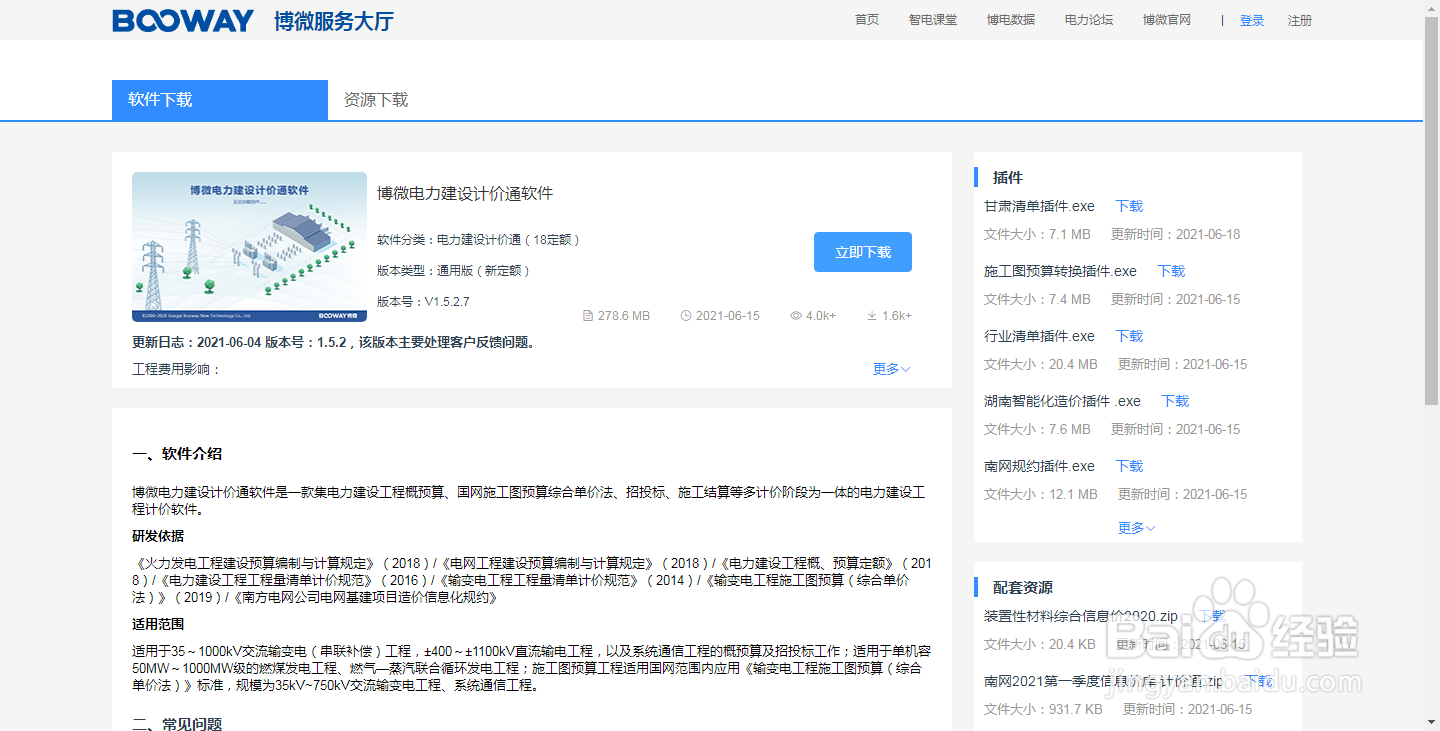This screenshot has height=731, width=1440.
Task: Click the 行业清单插件.exe file name
Action: pyautogui.click(x=1039, y=336)
